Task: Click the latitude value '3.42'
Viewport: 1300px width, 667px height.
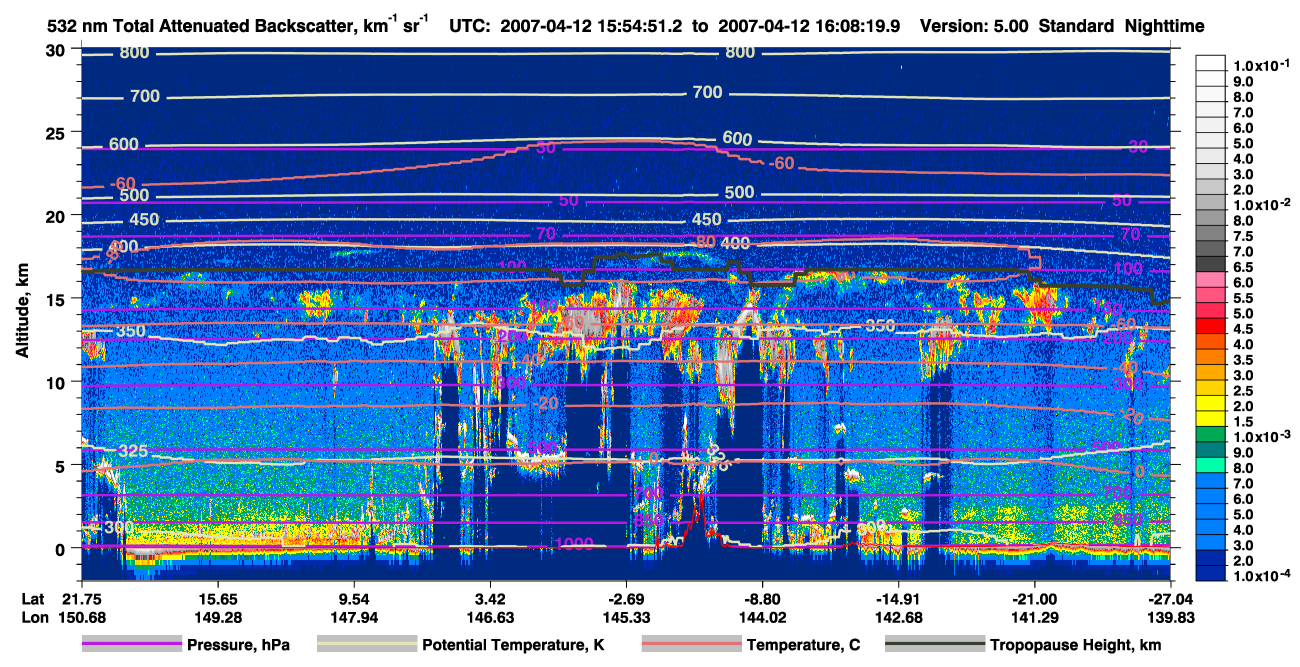Action: (x=490, y=598)
